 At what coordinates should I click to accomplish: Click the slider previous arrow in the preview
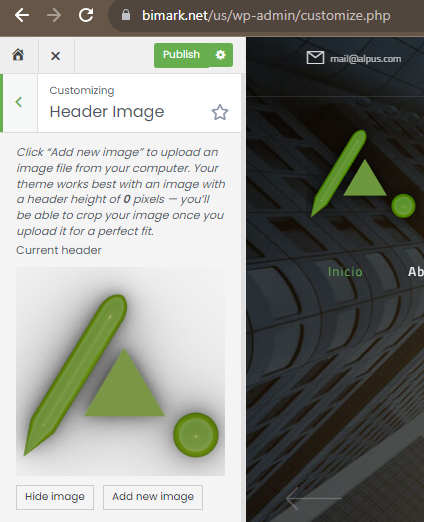(x=314, y=499)
